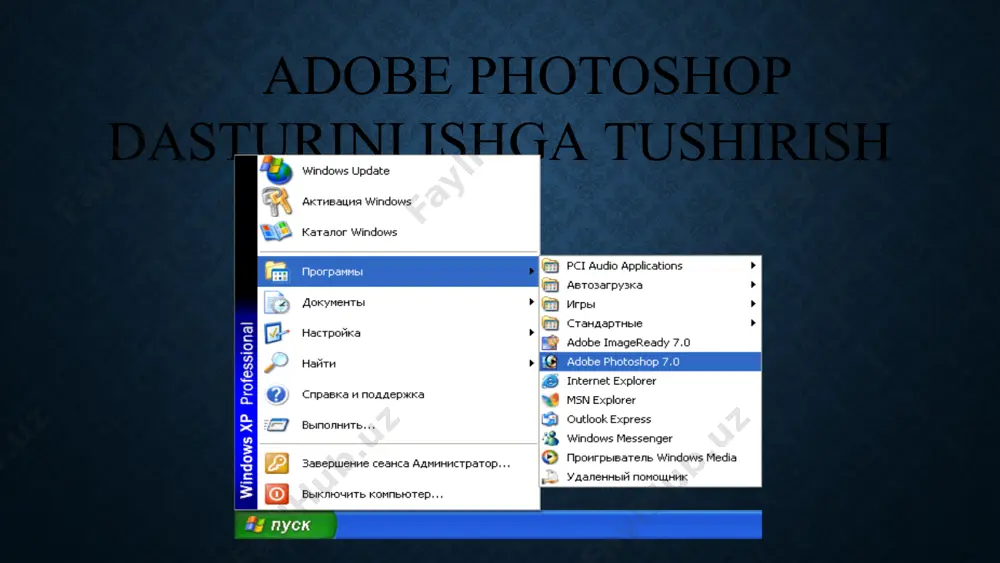This screenshot has width=1000, height=563.
Task: Click the Завершение сеанса key icon
Action: click(x=276, y=463)
